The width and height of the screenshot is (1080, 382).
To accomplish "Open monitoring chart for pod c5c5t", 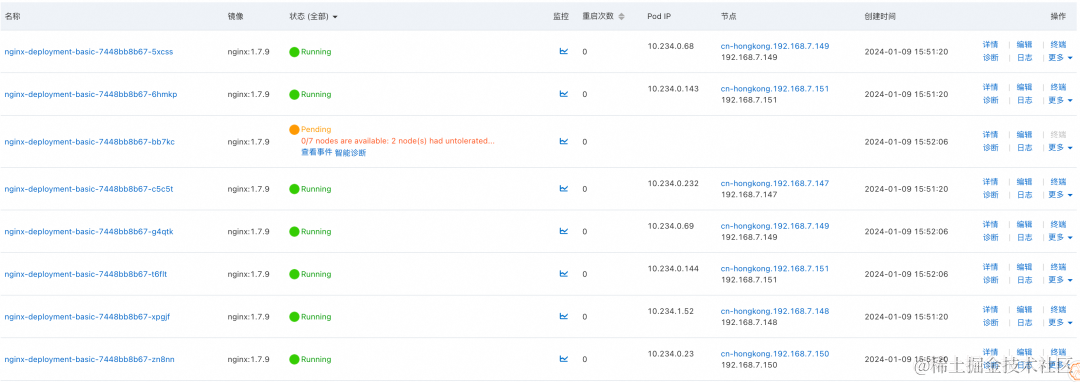I will point(563,189).
